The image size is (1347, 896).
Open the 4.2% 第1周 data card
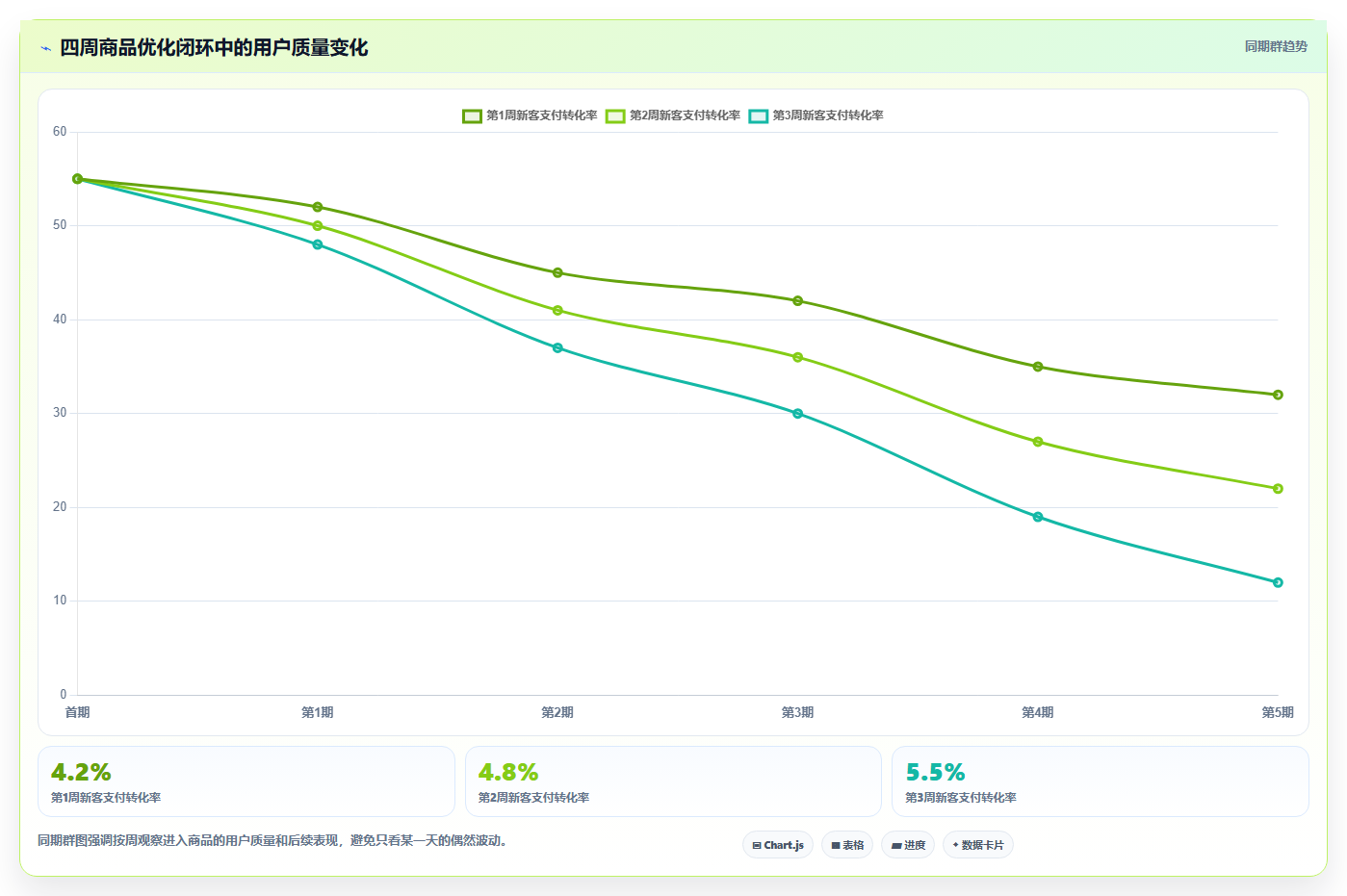coord(246,781)
